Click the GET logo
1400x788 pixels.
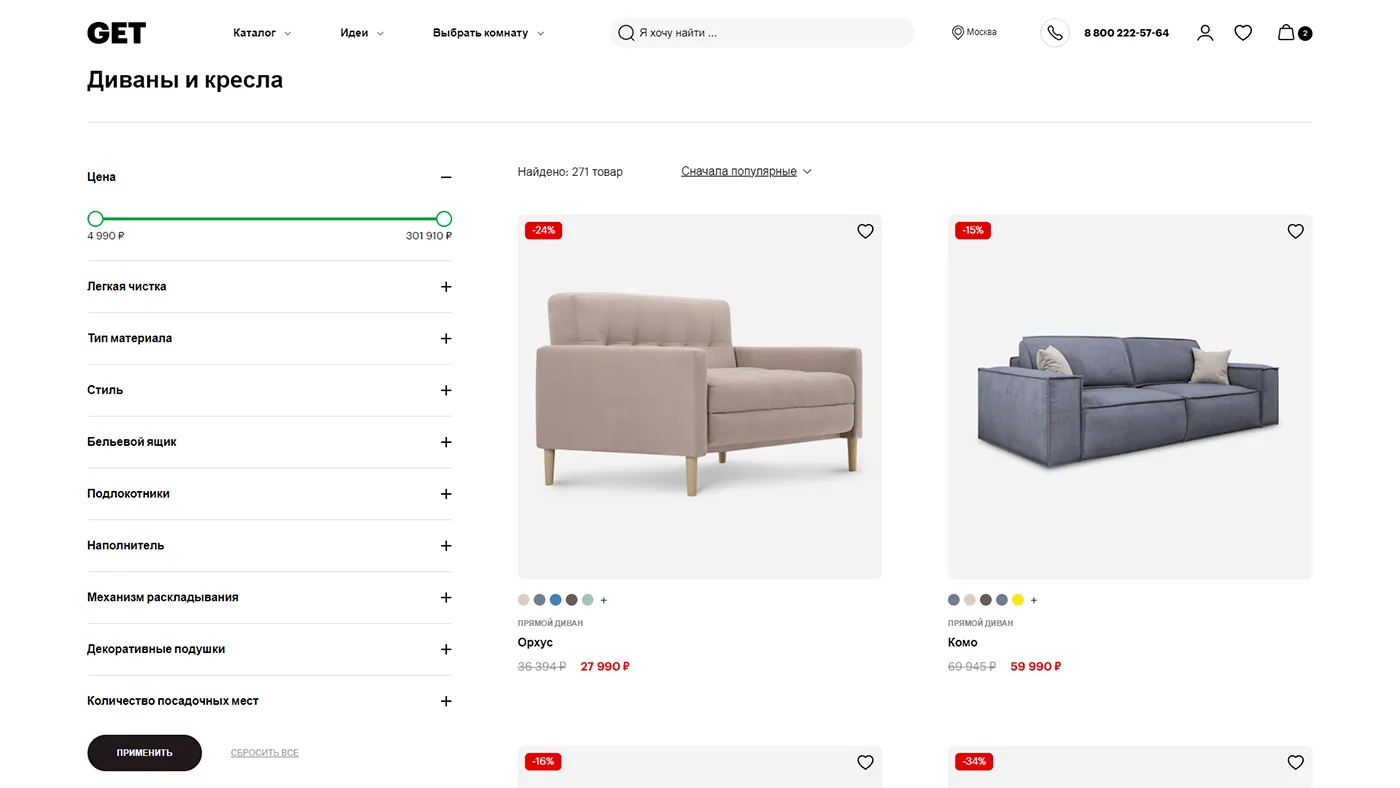116,33
